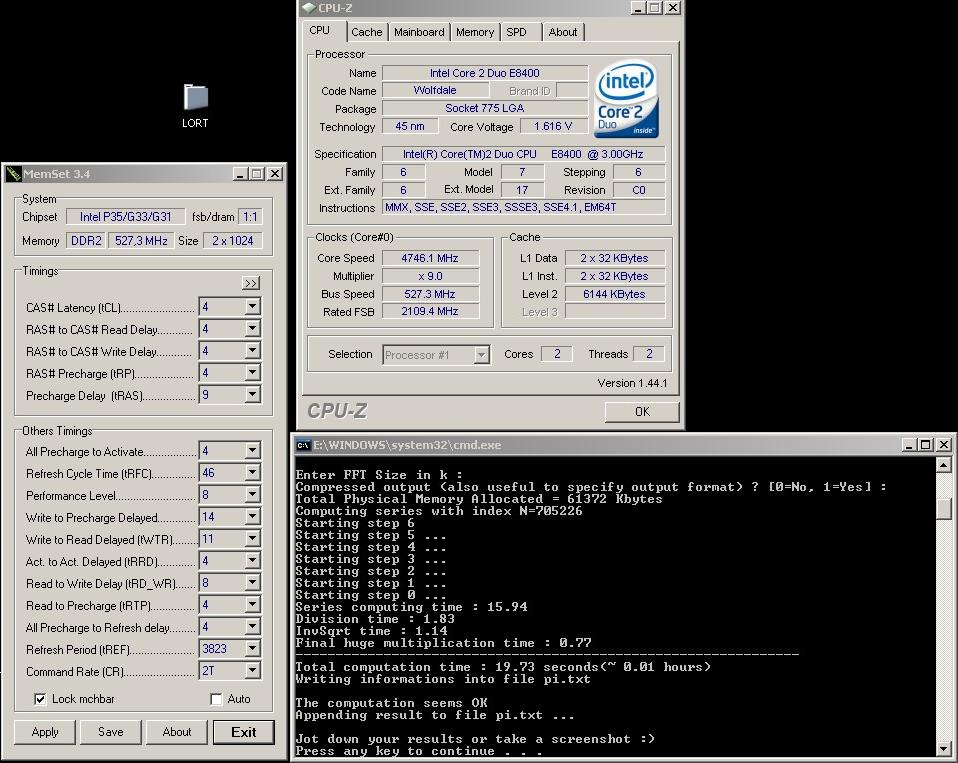Image resolution: width=958 pixels, height=763 pixels.
Task: Click the Intel Core 2 Duo logo
Action: pos(627,98)
